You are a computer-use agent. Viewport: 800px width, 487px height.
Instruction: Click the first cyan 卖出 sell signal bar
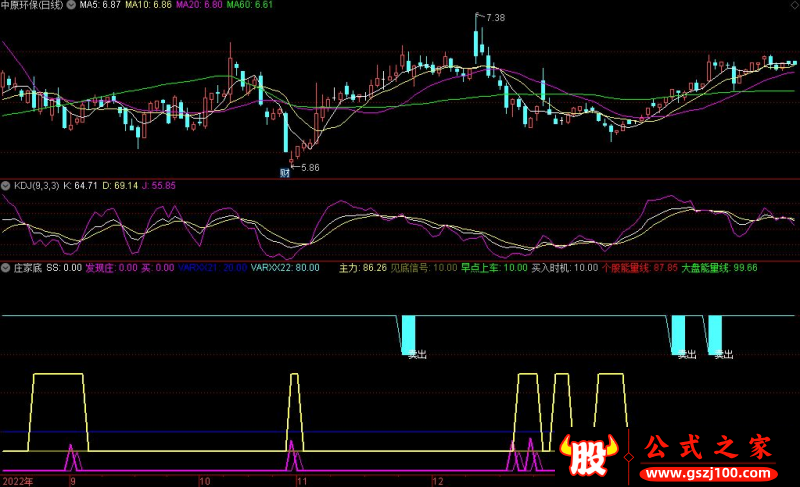410,334
